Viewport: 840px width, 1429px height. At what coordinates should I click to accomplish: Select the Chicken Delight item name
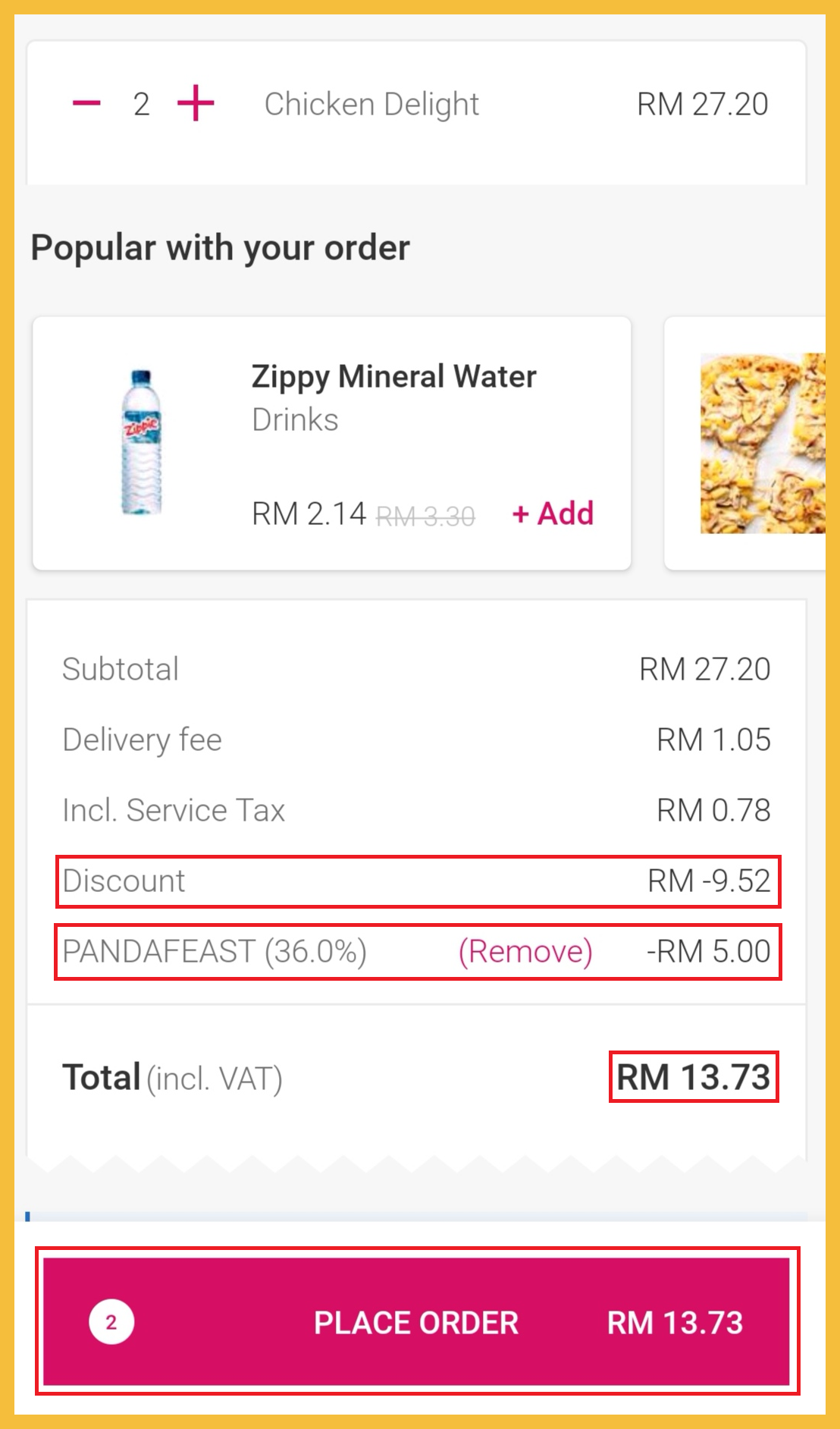click(371, 104)
